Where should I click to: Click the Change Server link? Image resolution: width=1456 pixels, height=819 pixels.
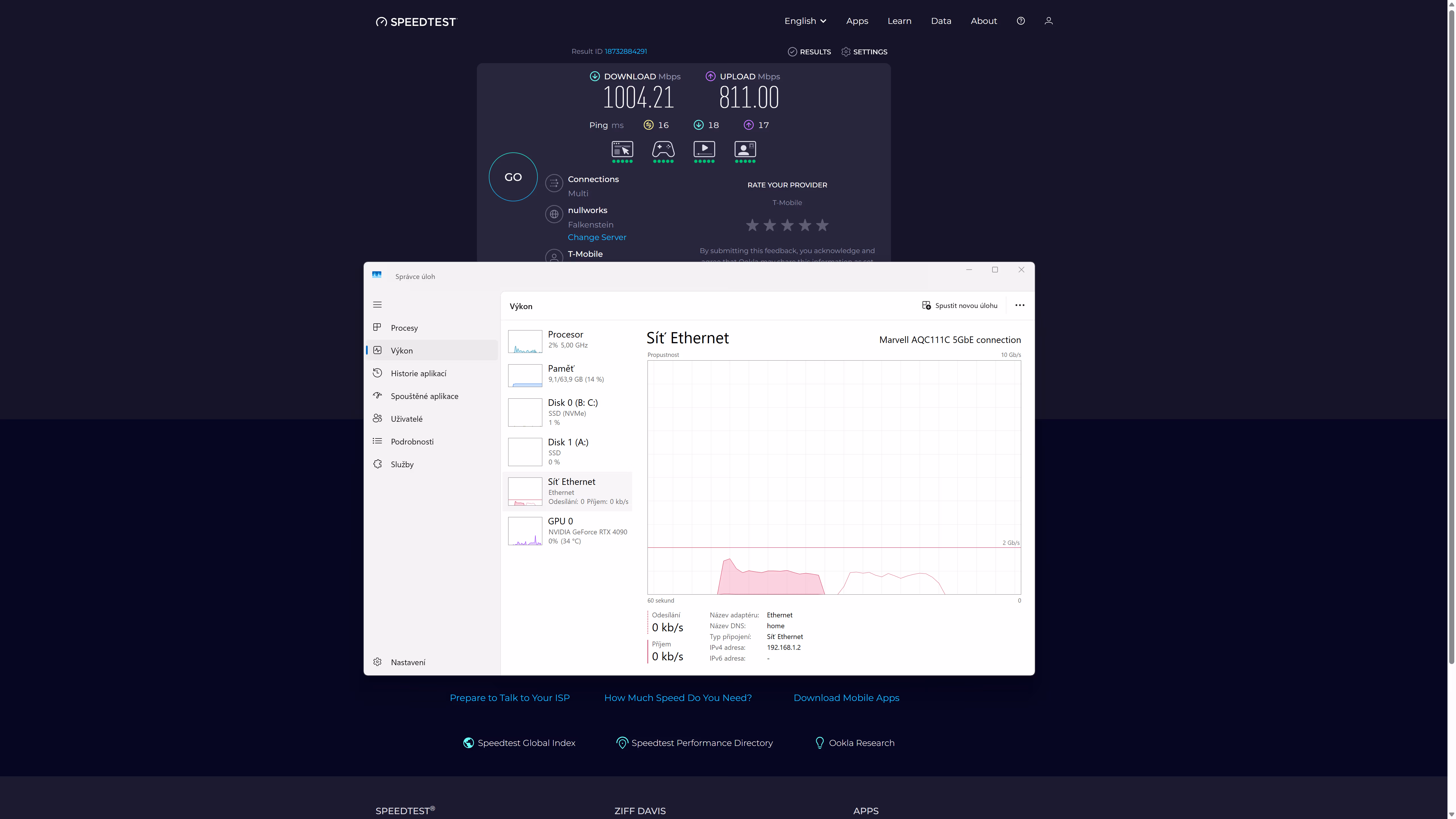pos(596,237)
